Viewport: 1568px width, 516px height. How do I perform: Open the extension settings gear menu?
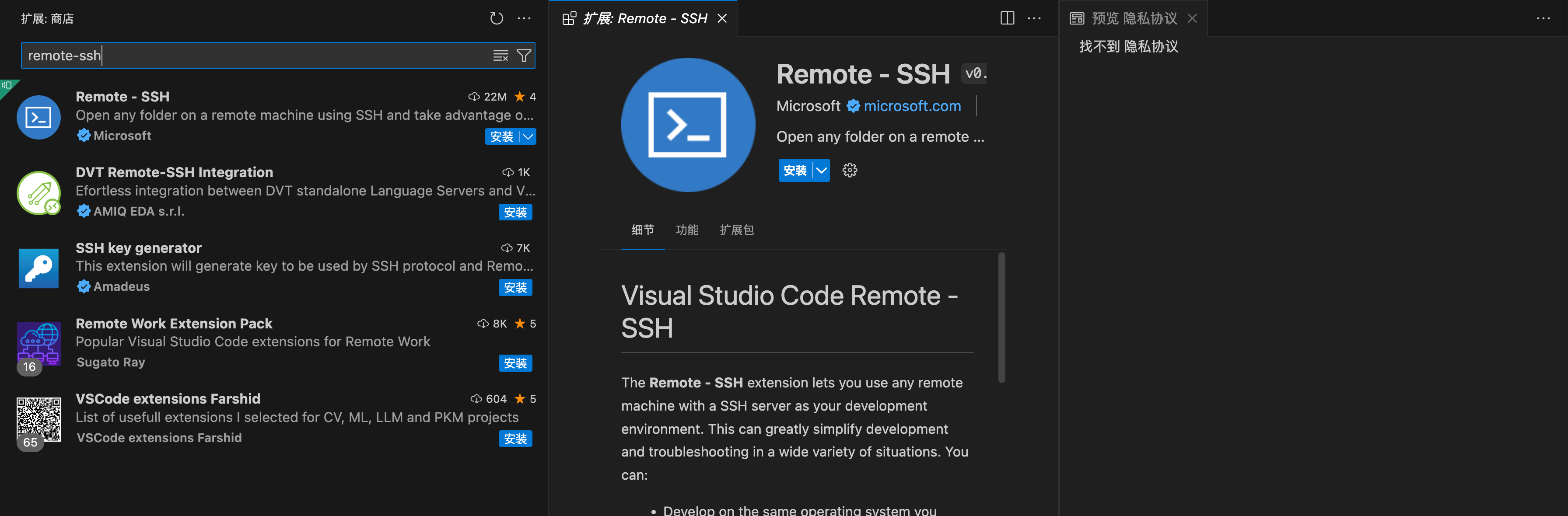[849, 171]
